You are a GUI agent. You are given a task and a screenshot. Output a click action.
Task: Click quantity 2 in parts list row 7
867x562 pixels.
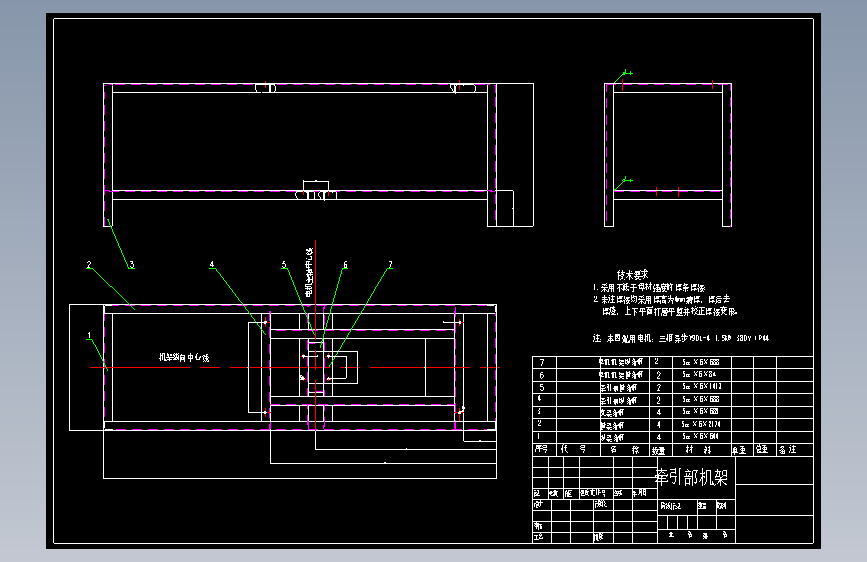[x=657, y=362]
